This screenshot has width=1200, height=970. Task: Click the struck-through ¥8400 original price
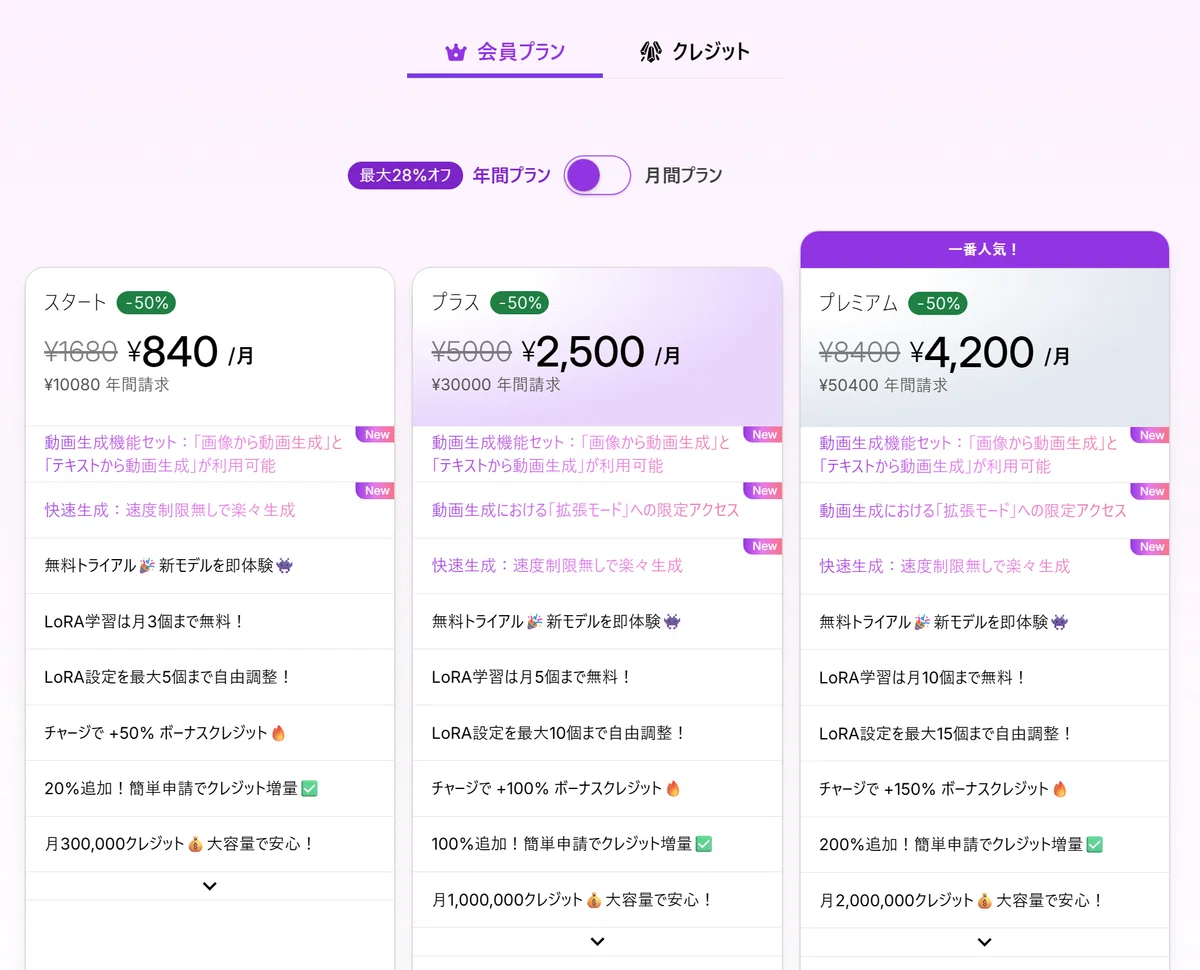click(x=859, y=353)
